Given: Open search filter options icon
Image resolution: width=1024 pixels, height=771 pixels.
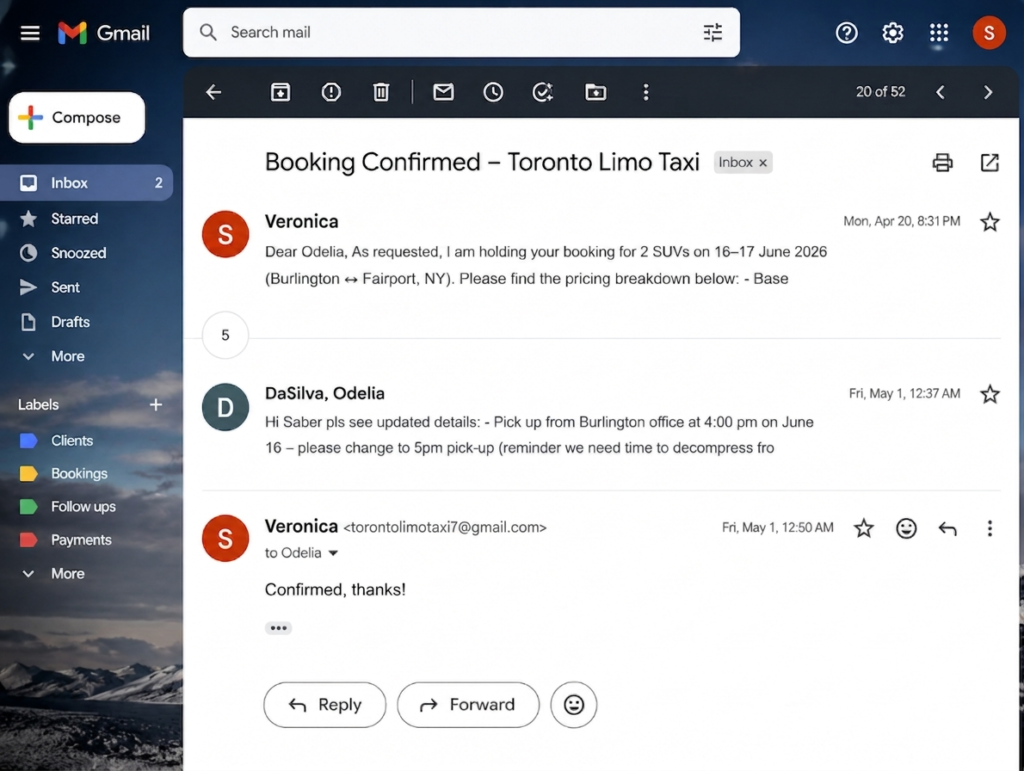Looking at the screenshot, I should click(712, 33).
